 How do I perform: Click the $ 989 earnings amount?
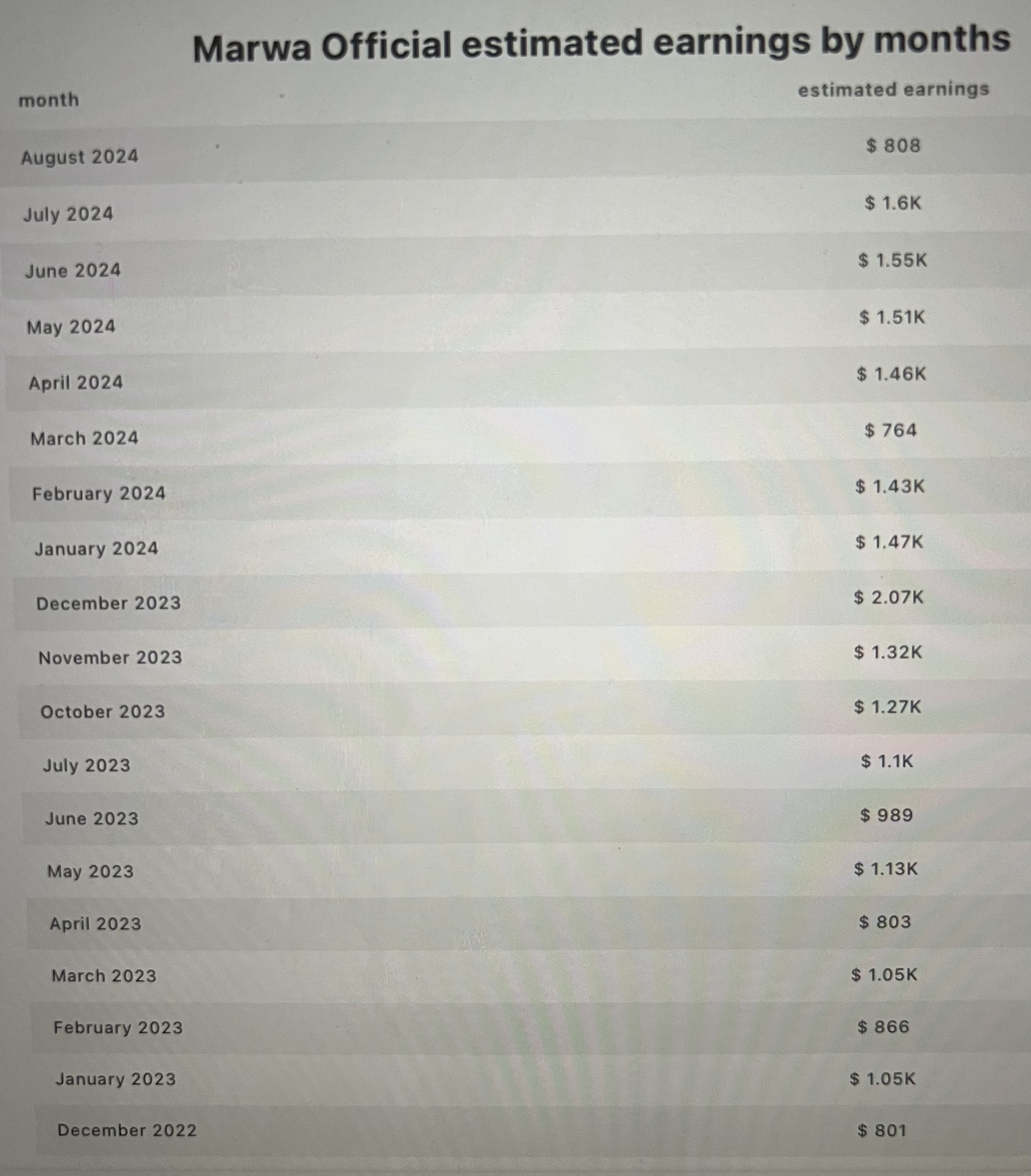tap(886, 815)
